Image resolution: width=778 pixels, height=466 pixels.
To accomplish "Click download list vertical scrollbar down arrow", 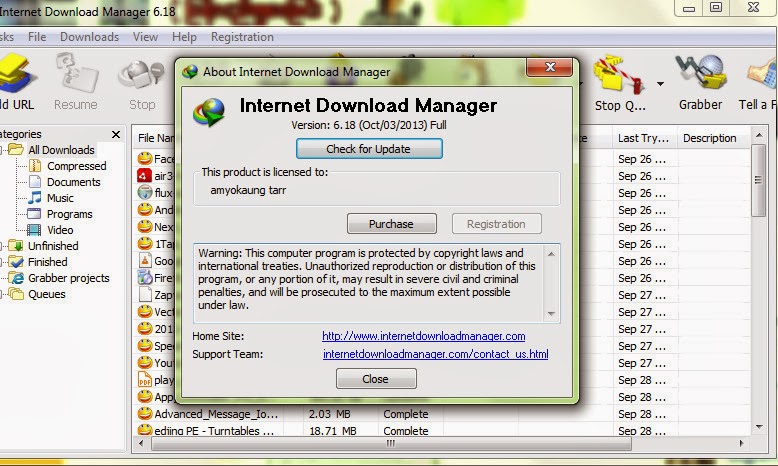I will 759,427.
